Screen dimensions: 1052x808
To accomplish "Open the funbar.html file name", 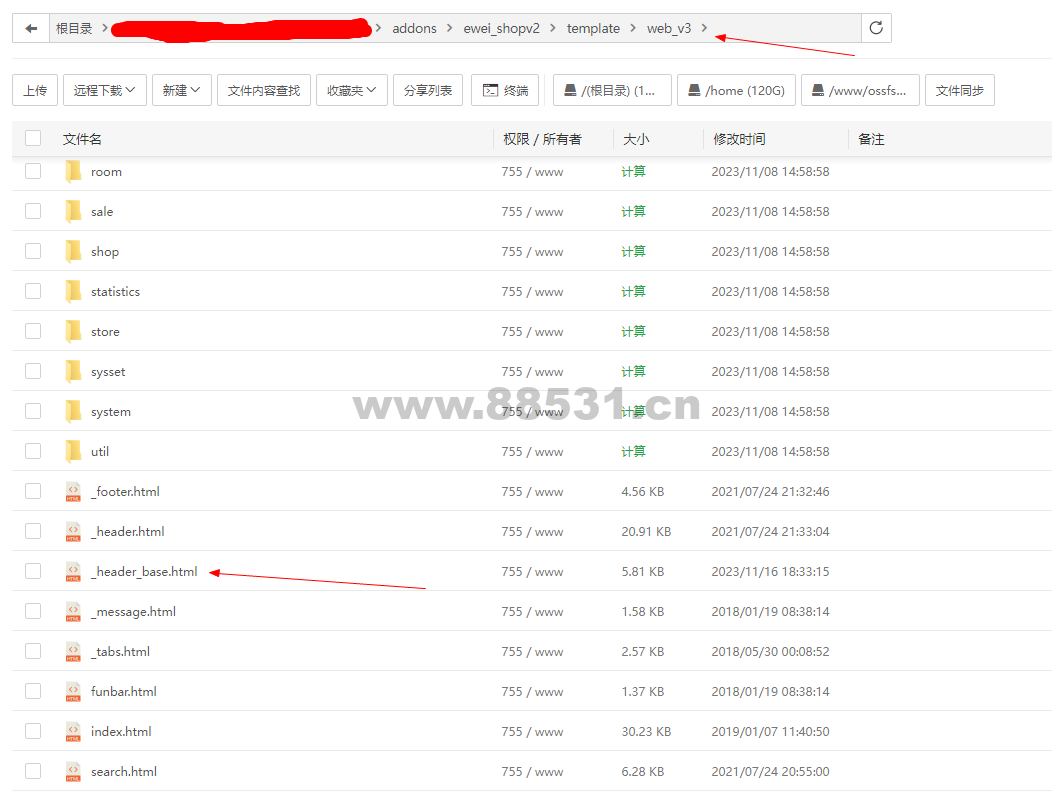I will pyautogui.click(x=123, y=691).
